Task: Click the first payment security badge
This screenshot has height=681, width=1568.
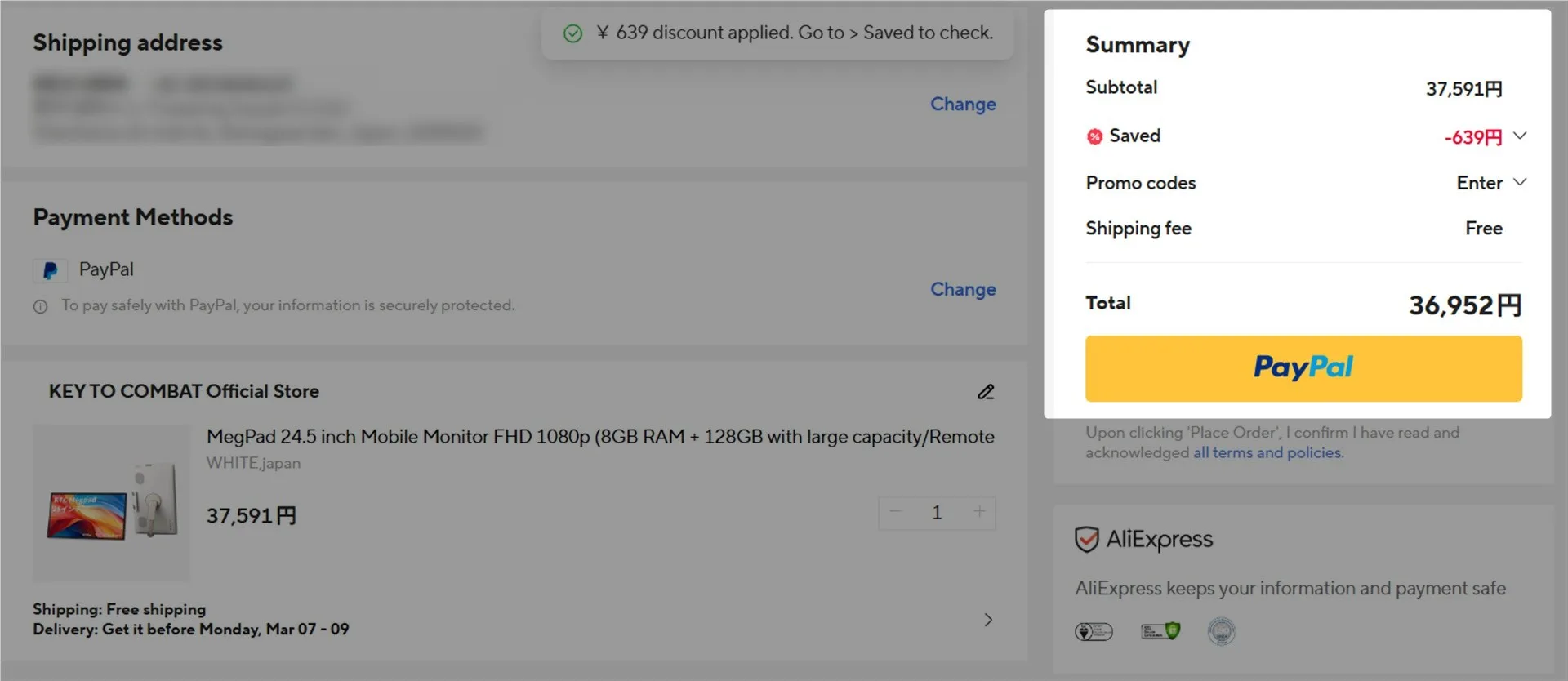Action: click(x=1094, y=631)
